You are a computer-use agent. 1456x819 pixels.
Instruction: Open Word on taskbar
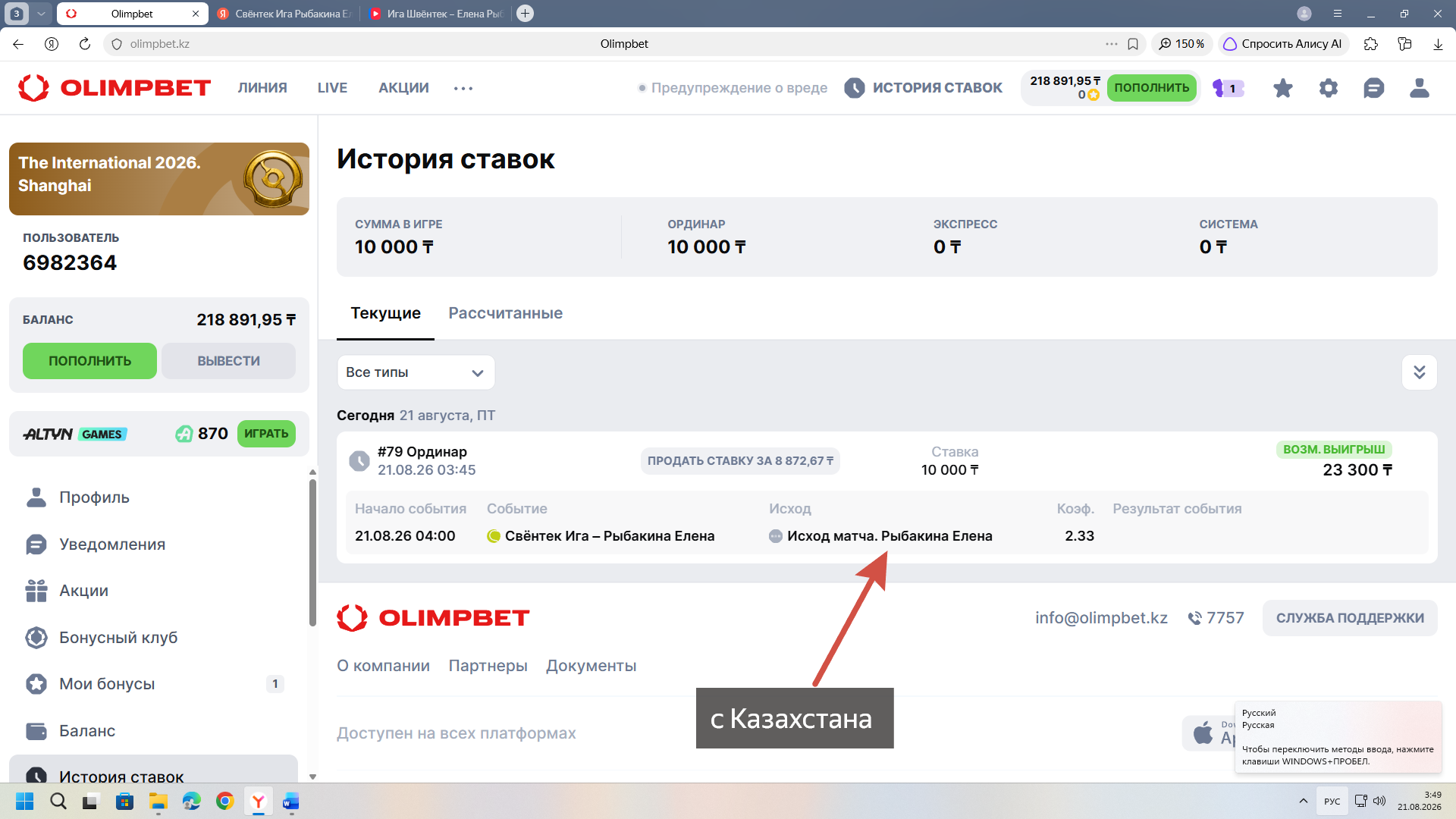pyautogui.click(x=291, y=801)
